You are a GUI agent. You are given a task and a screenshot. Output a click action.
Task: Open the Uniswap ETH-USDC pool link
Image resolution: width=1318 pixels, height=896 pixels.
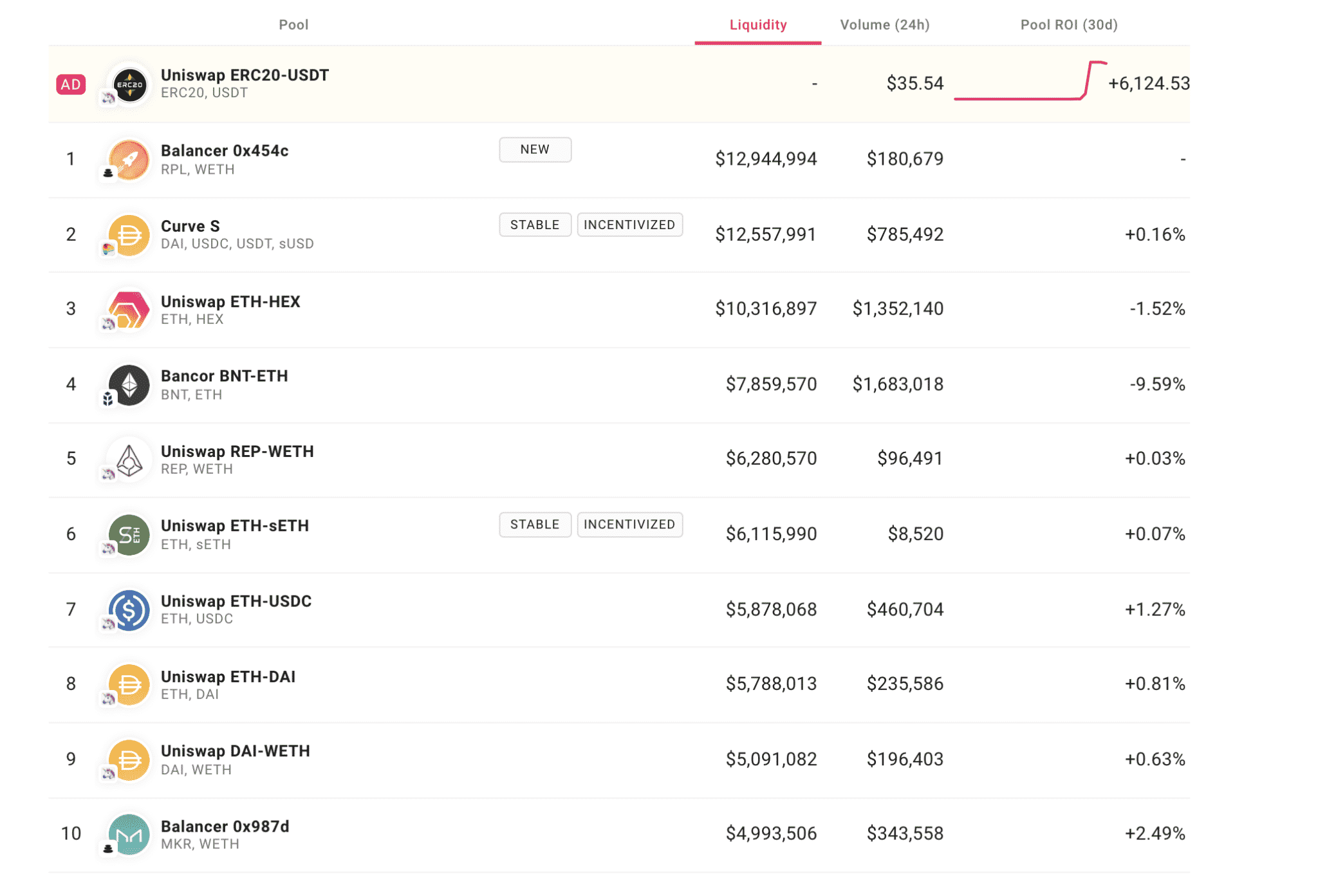(x=236, y=601)
